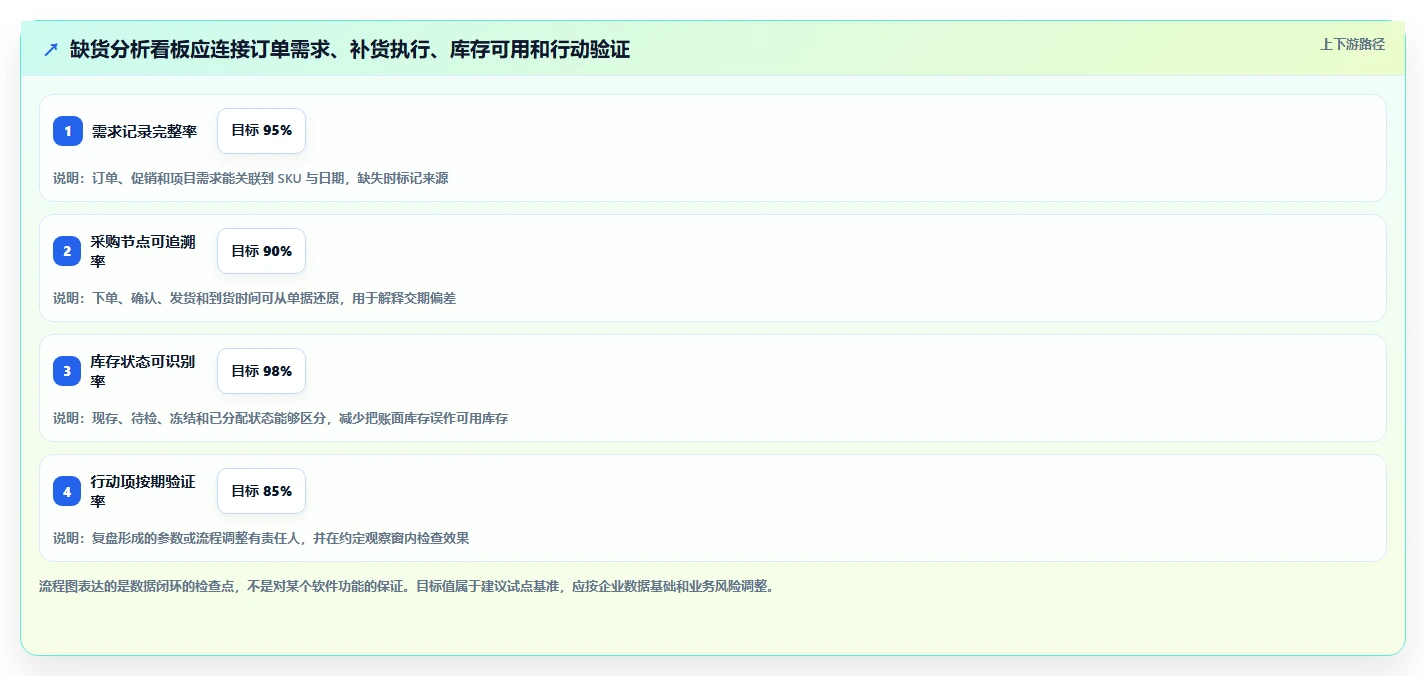This screenshot has width=1426, height=676.
Task: Click the description starting 说明：下单、确认、发货
Action: [255, 298]
